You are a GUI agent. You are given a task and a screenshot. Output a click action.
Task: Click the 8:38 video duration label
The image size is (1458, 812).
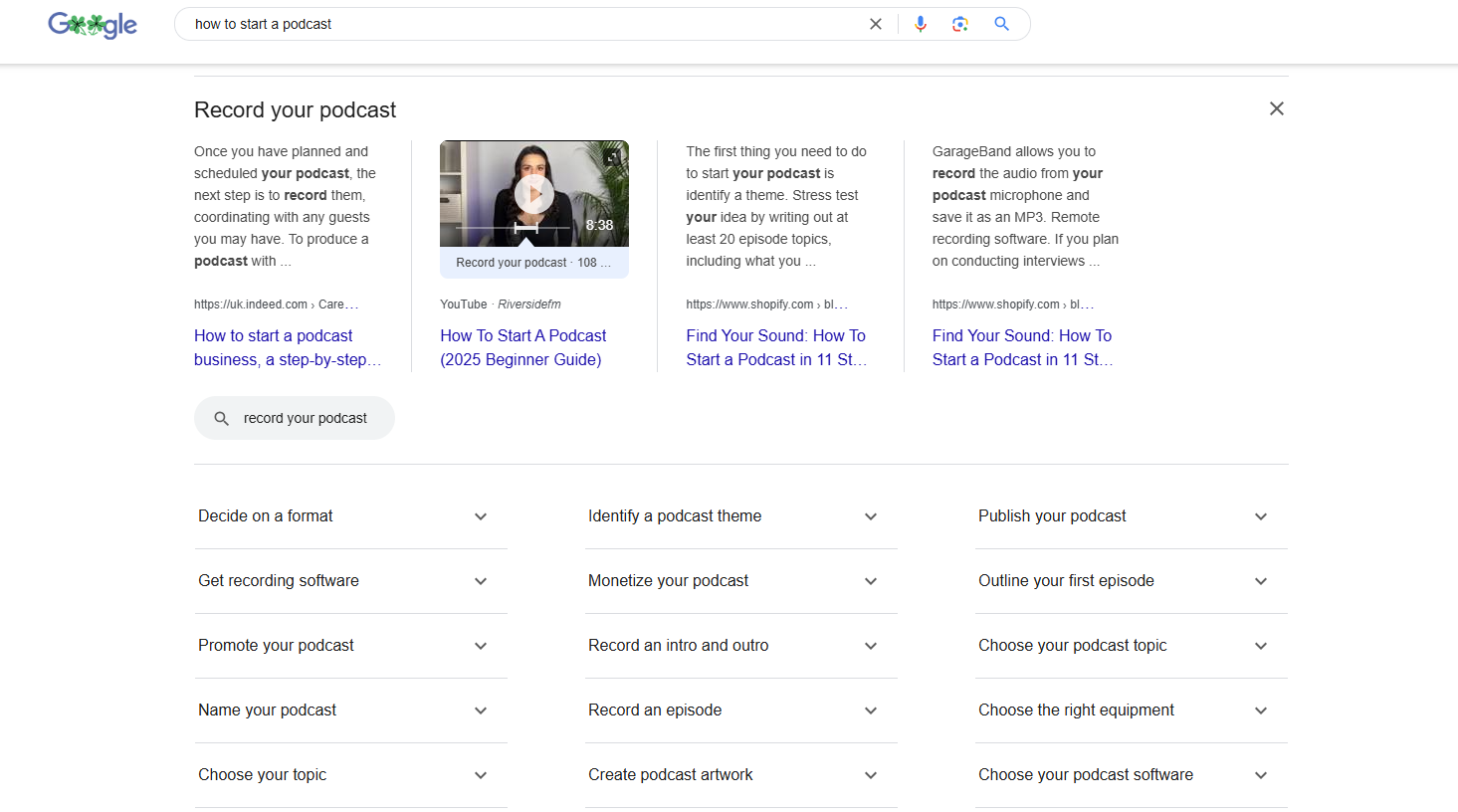599,225
